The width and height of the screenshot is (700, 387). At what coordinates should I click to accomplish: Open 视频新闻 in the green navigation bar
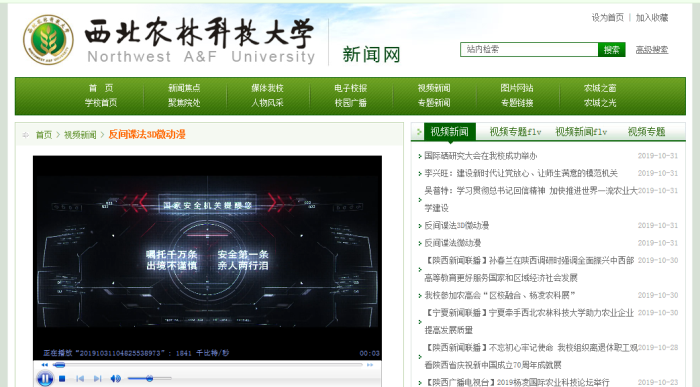[434, 88]
